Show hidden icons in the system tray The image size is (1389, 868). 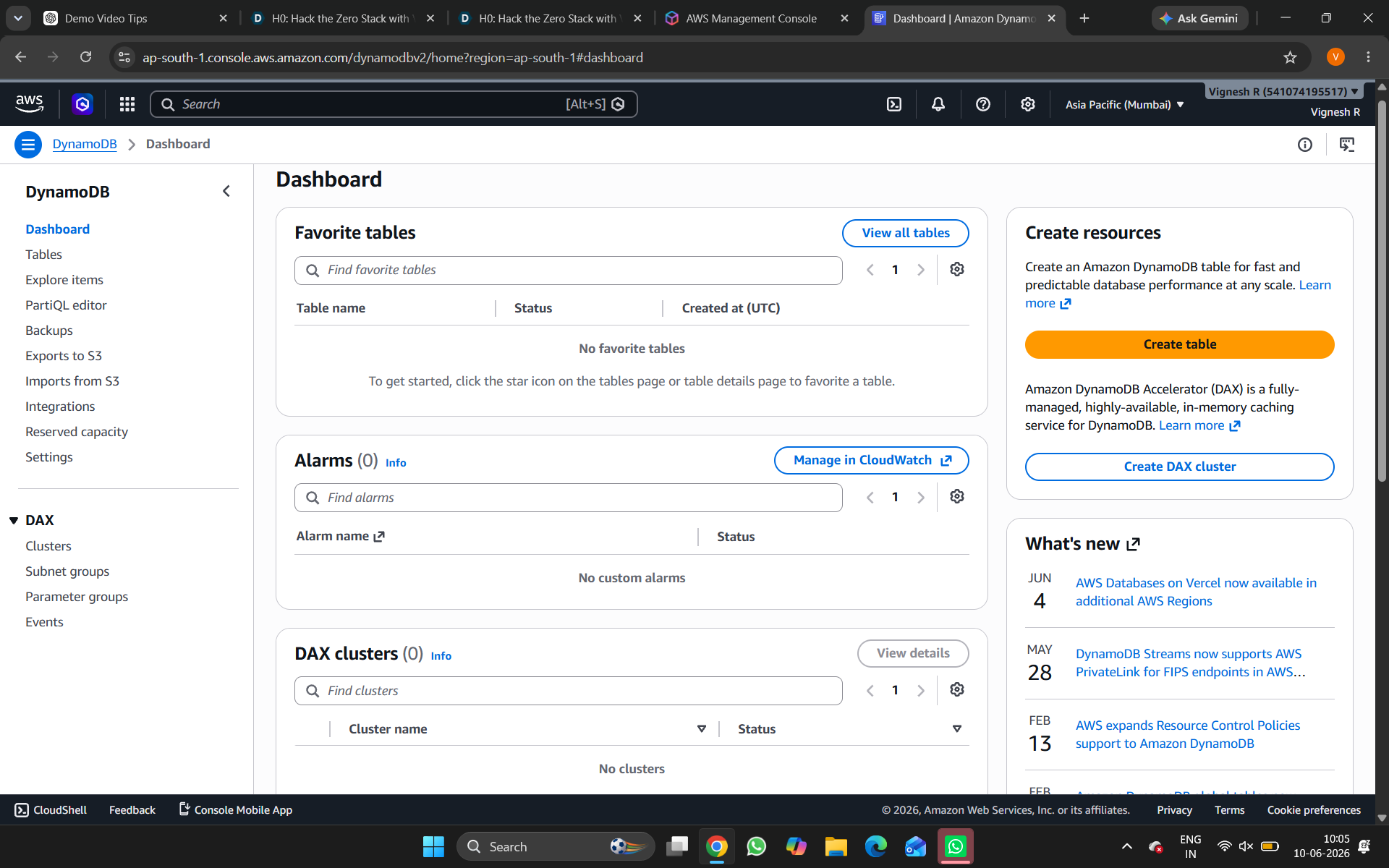[x=1126, y=846]
